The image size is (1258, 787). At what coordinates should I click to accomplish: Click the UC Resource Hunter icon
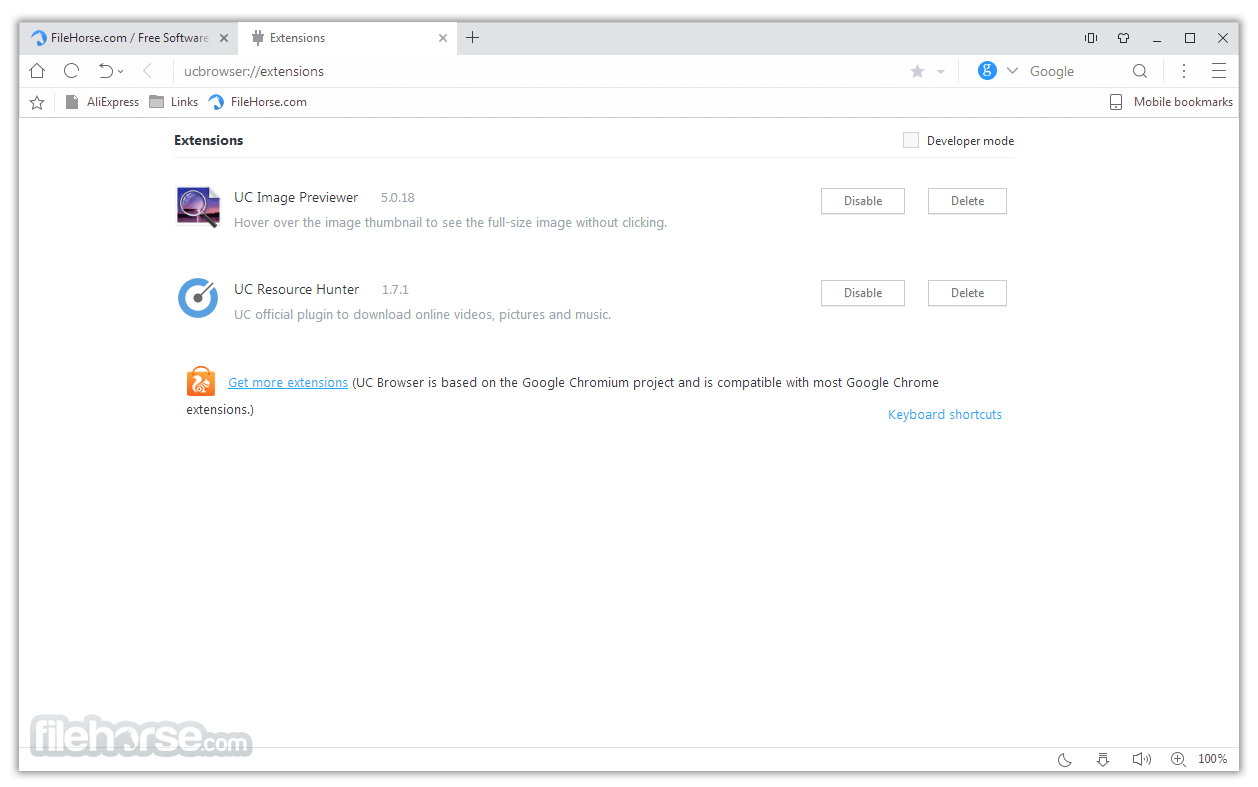(x=198, y=298)
